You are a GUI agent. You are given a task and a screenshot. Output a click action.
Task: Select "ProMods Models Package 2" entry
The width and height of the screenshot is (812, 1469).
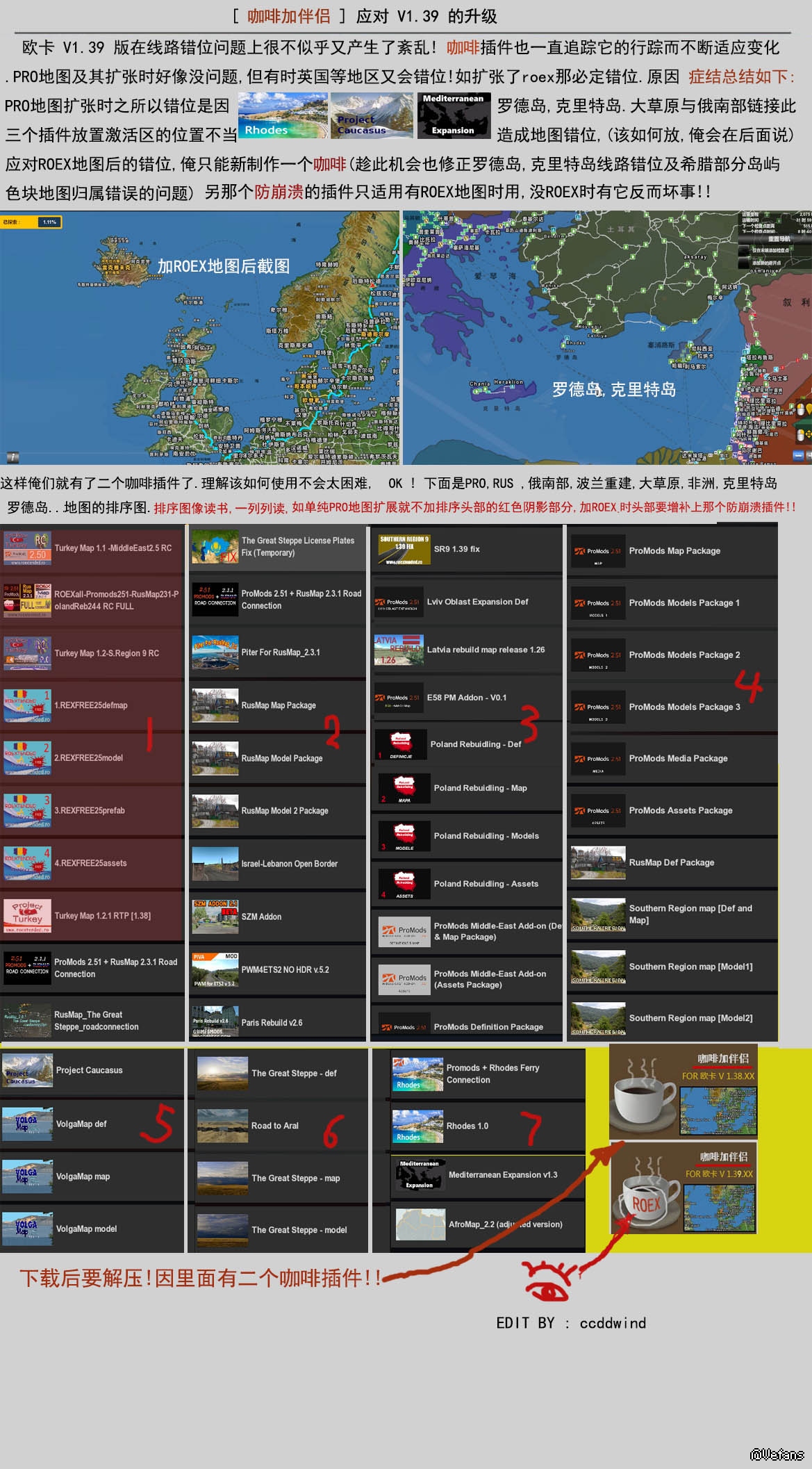pos(672,655)
